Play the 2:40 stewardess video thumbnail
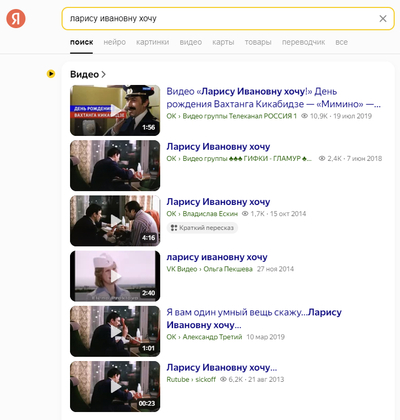Image resolution: width=400 pixels, height=420 pixels. 115,276
